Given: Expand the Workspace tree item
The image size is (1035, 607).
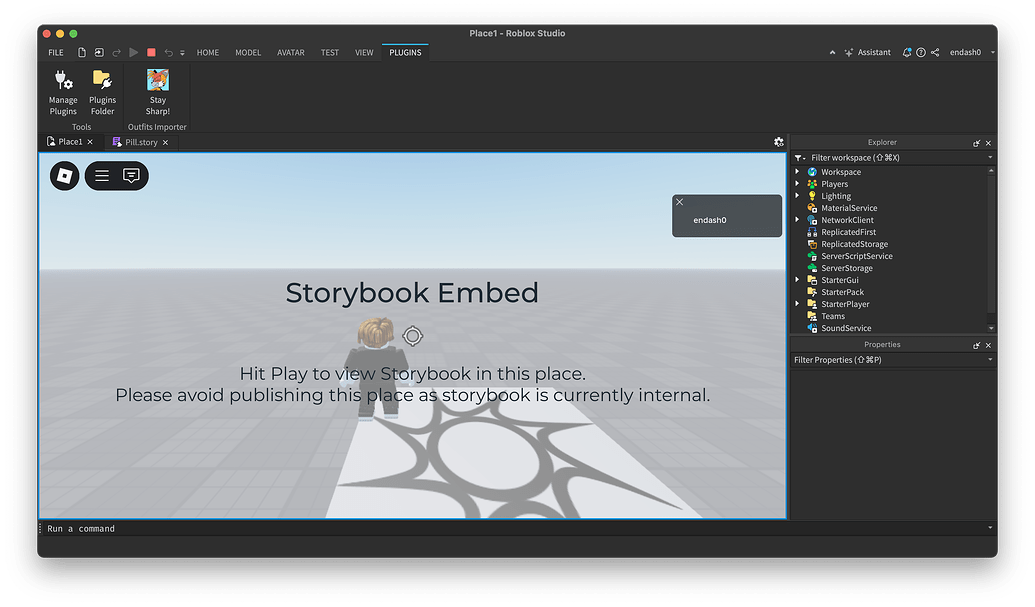Looking at the screenshot, I should [x=796, y=171].
